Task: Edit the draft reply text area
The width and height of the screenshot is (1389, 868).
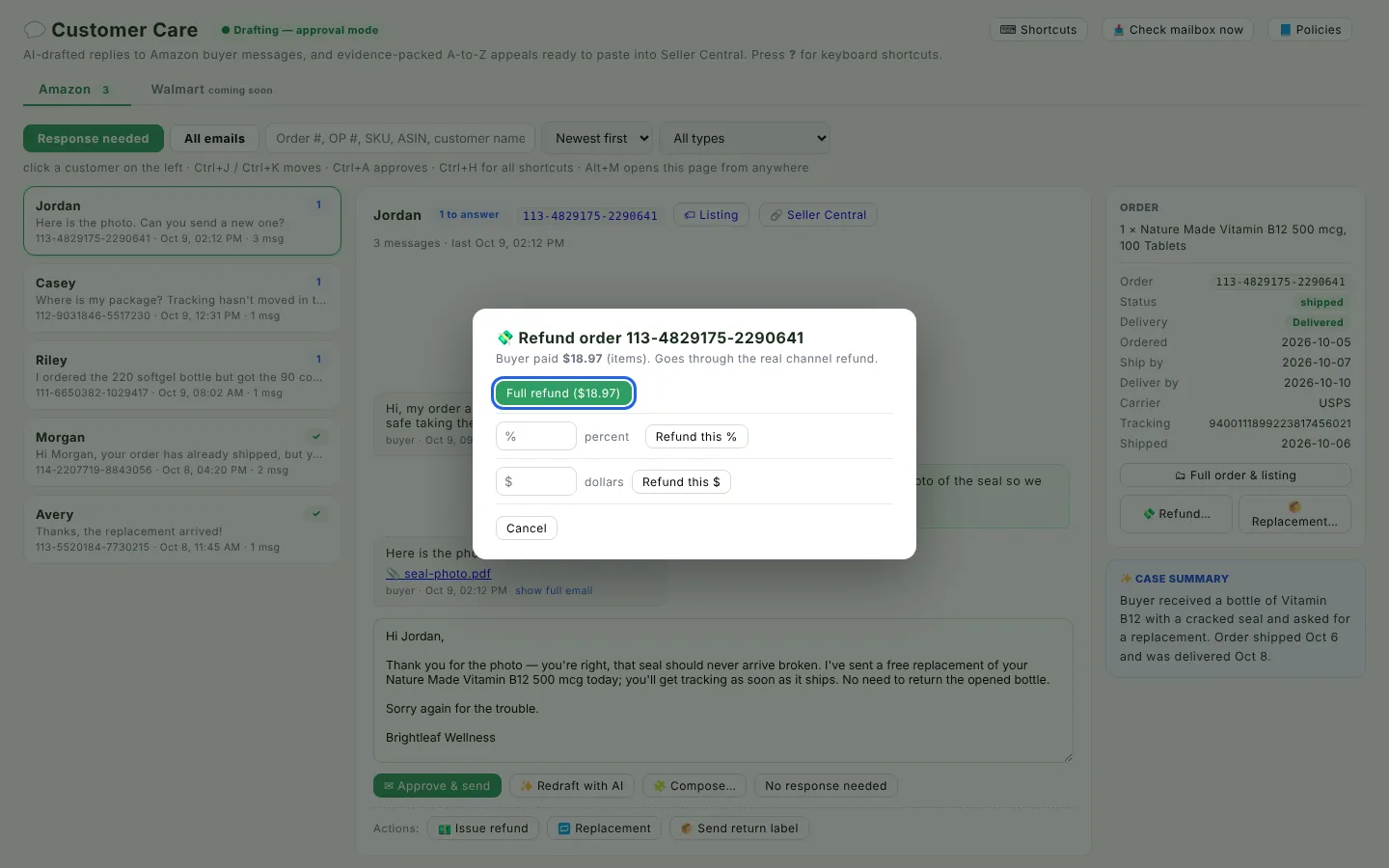Action: 723,691
